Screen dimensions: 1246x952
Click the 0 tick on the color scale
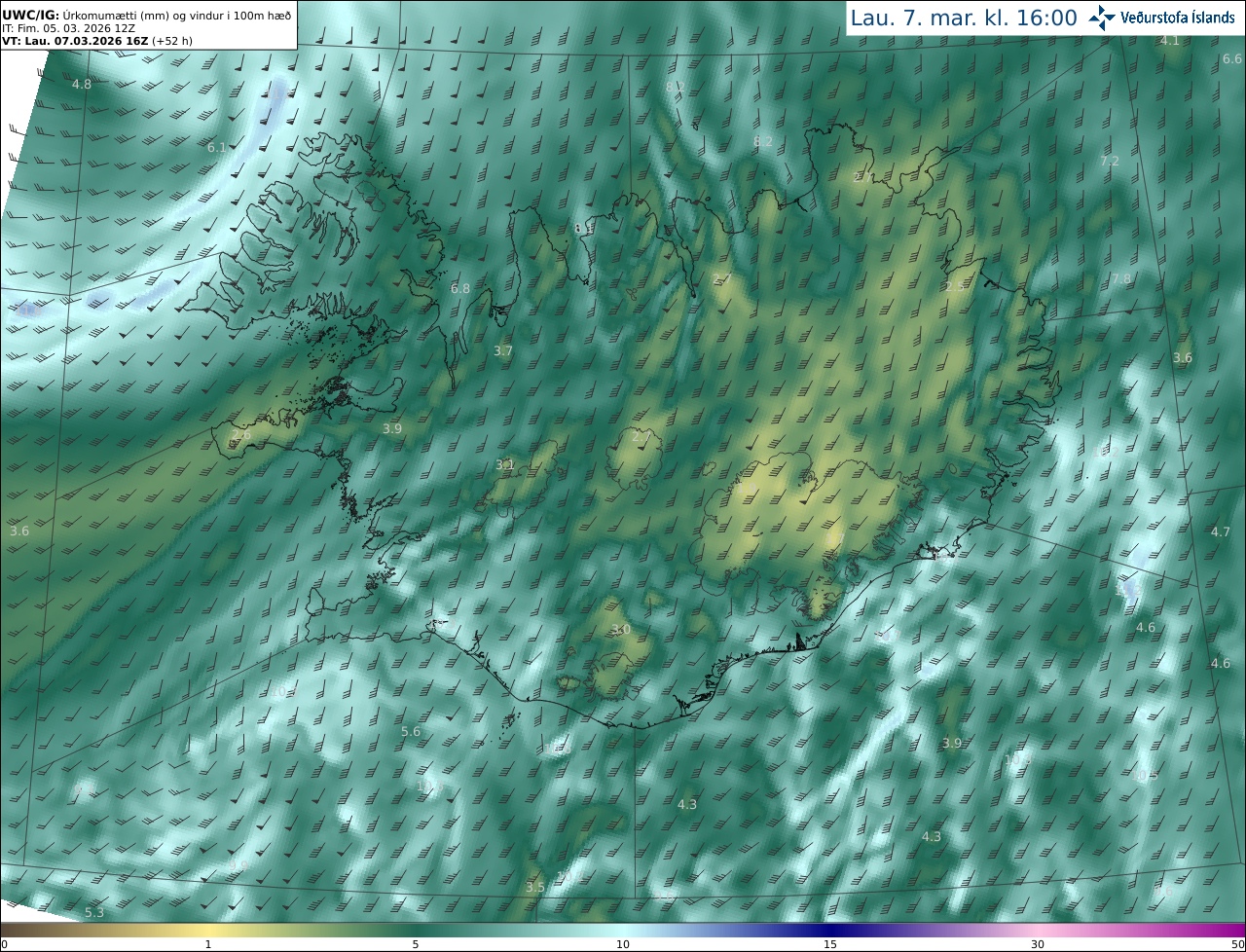click(x=4, y=944)
